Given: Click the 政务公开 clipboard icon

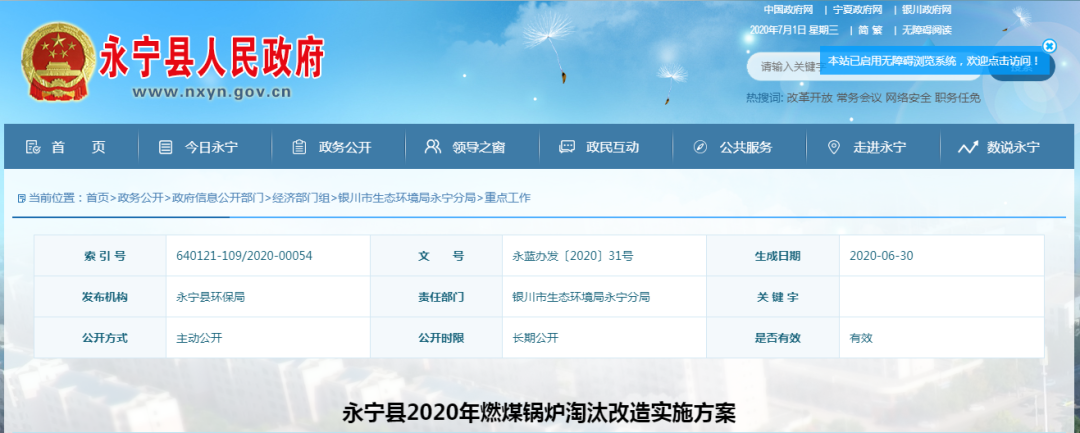Looking at the screenshot, I should (x=299, y=147).
